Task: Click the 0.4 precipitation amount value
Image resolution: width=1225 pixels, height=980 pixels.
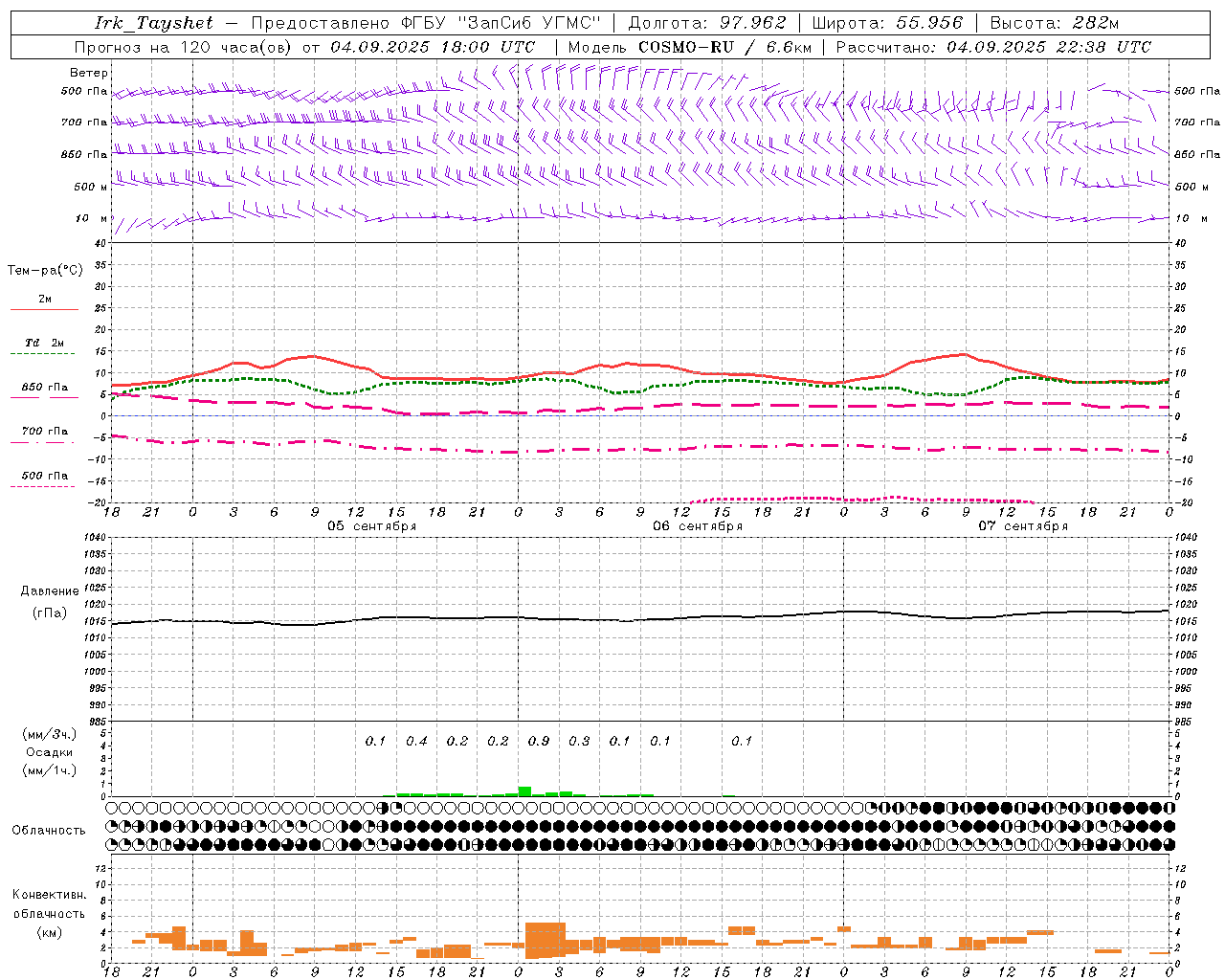Action: pyautogui.click(x=416, y=741)
